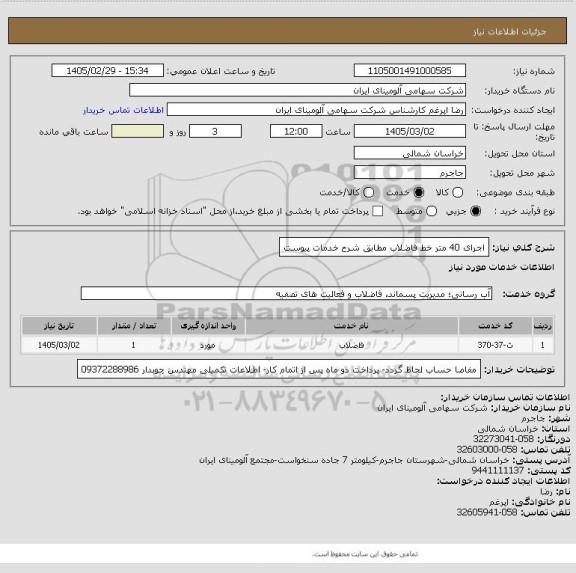This screenshot has width=576, height=573.
Task: Select the متوسط purchase process radio
Action: (x=431, y=211)
